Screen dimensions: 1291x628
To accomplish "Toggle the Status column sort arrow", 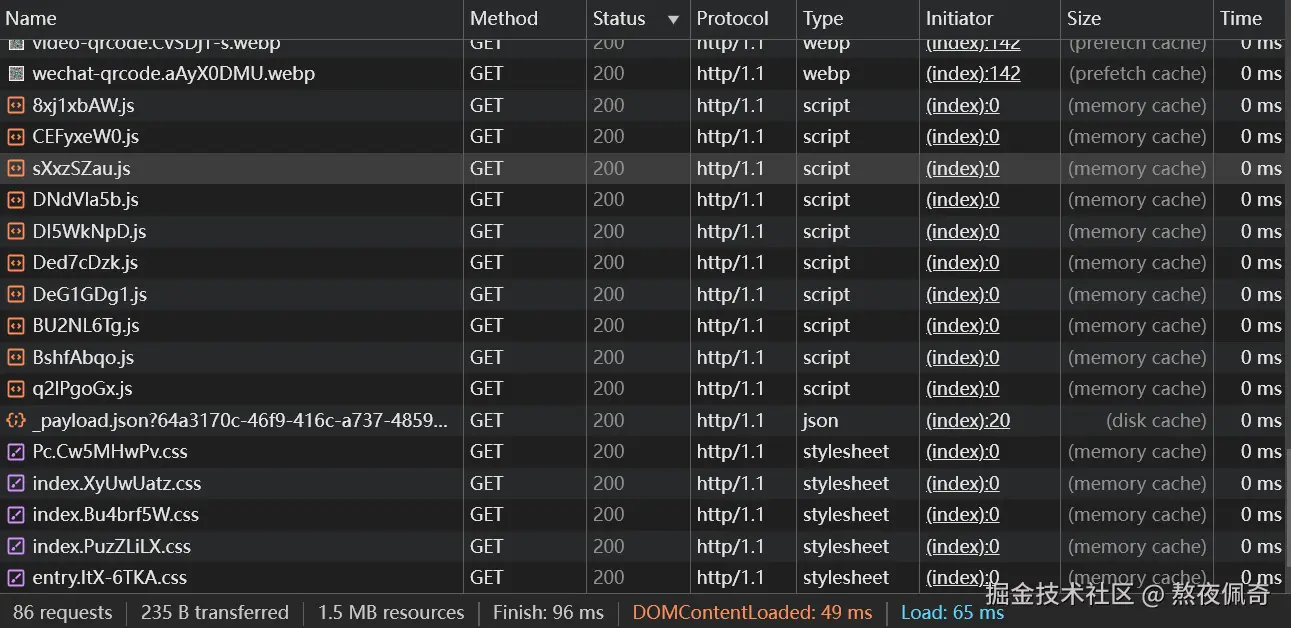I will [x=673, y=19].
